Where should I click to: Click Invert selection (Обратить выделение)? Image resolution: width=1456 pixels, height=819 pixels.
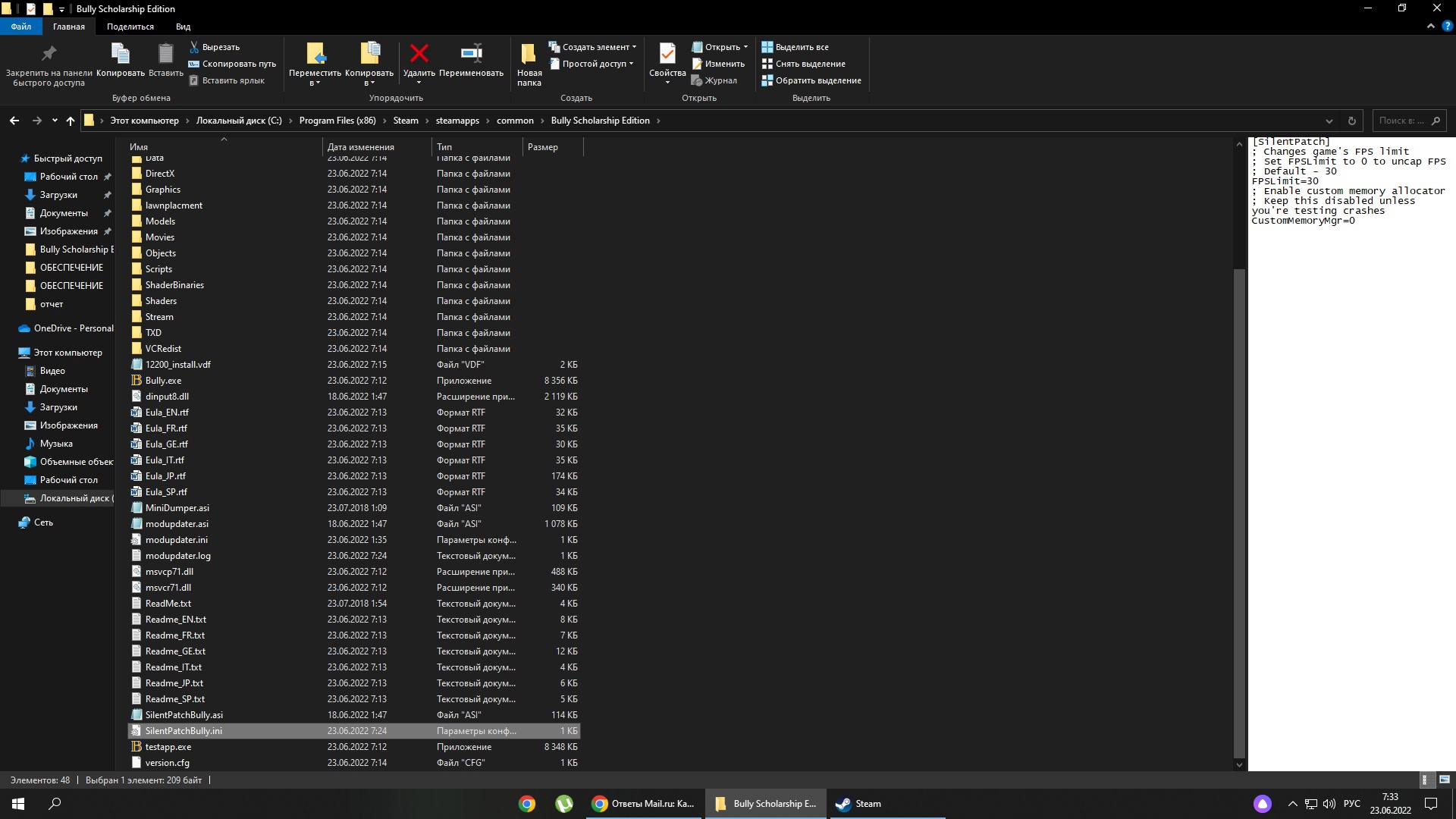811,80
